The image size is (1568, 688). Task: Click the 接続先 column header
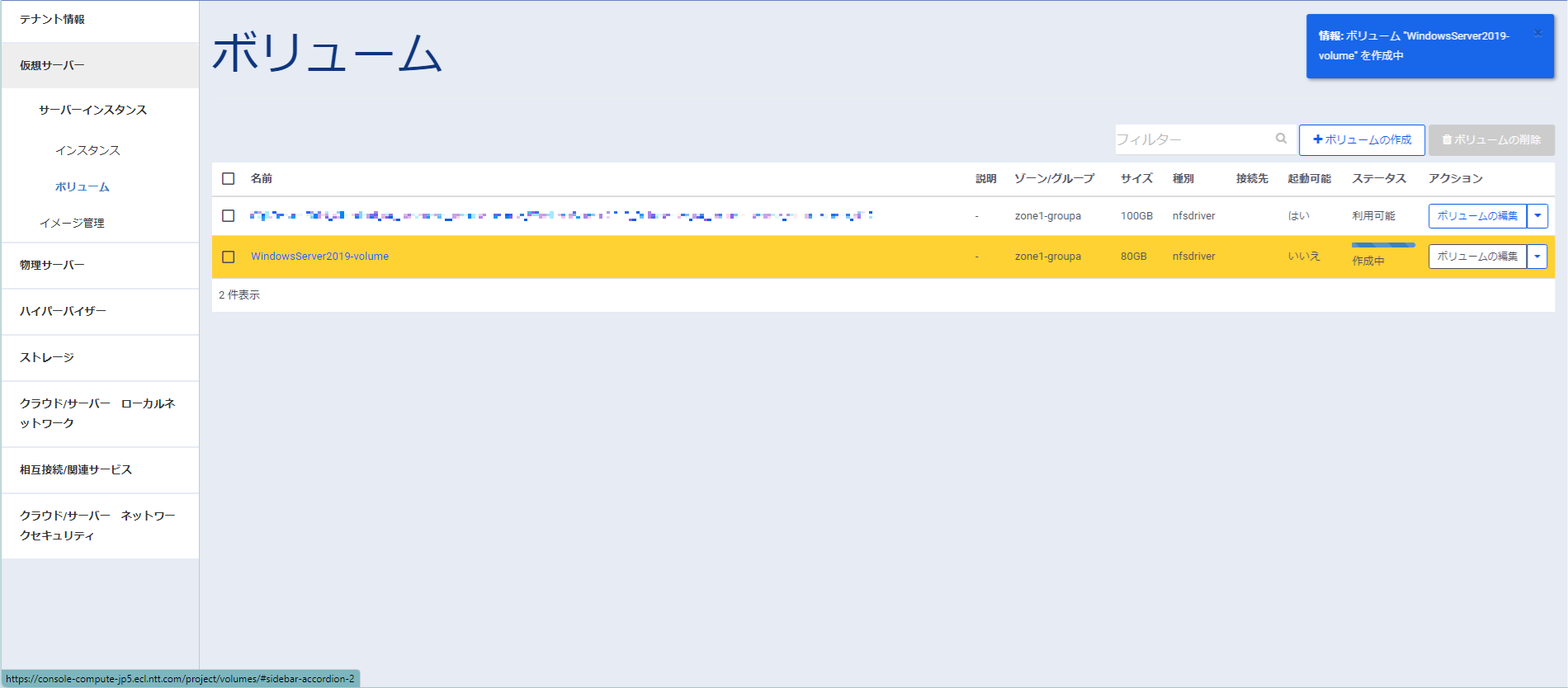click(1252, 178)
